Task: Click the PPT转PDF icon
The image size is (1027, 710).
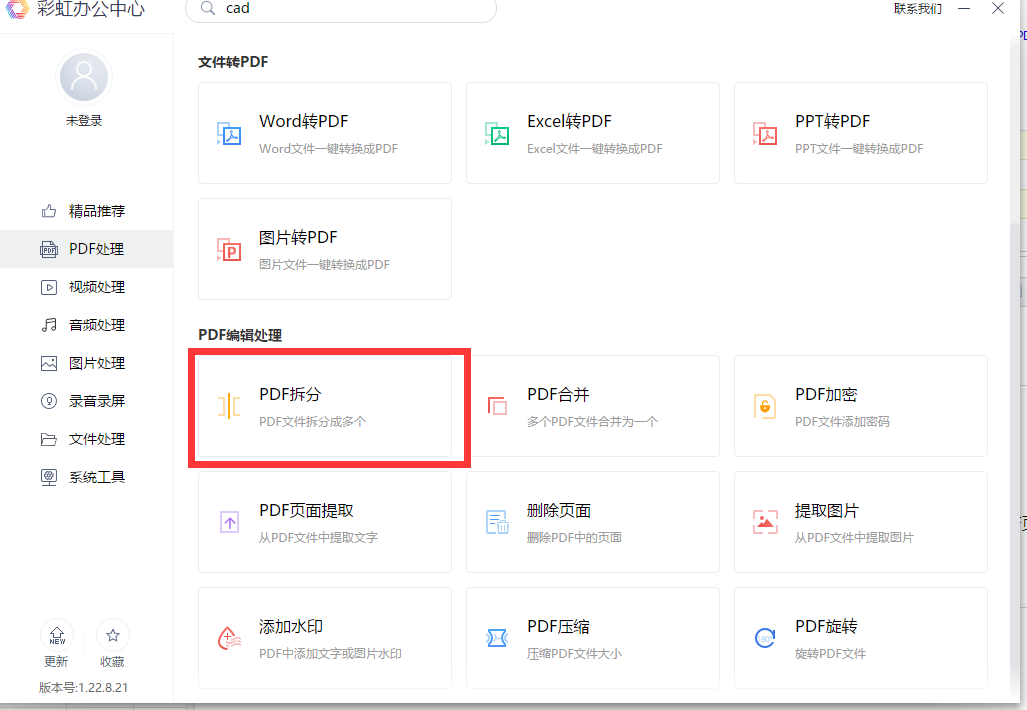Action: pos(765,134)
